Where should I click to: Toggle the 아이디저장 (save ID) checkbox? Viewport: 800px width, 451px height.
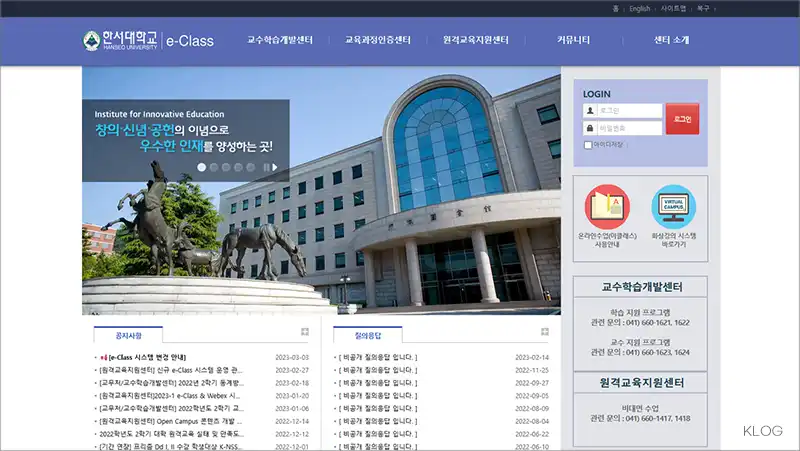coord(588,145)
